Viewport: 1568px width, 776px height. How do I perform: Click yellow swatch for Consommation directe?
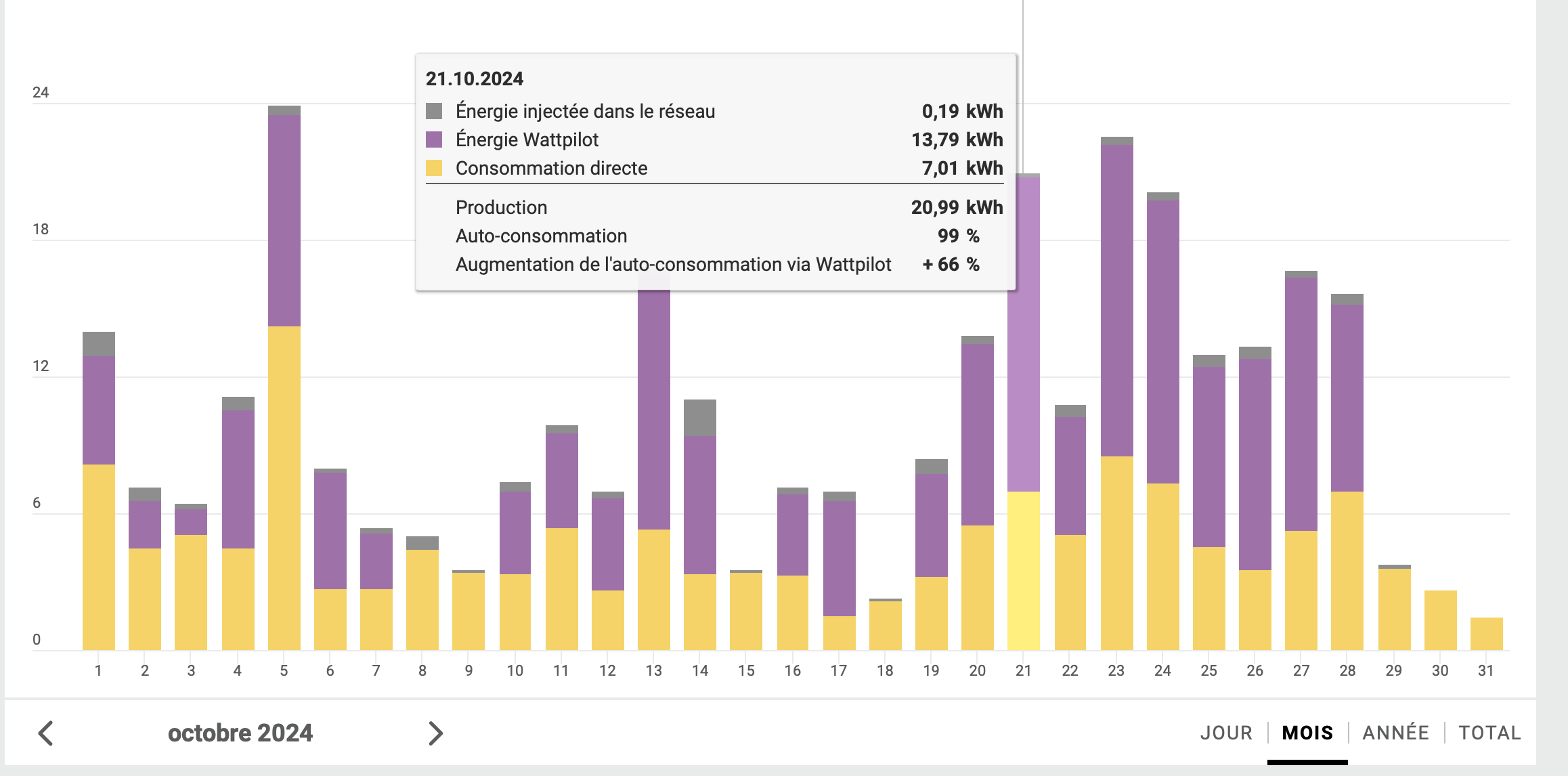(434, 168)
